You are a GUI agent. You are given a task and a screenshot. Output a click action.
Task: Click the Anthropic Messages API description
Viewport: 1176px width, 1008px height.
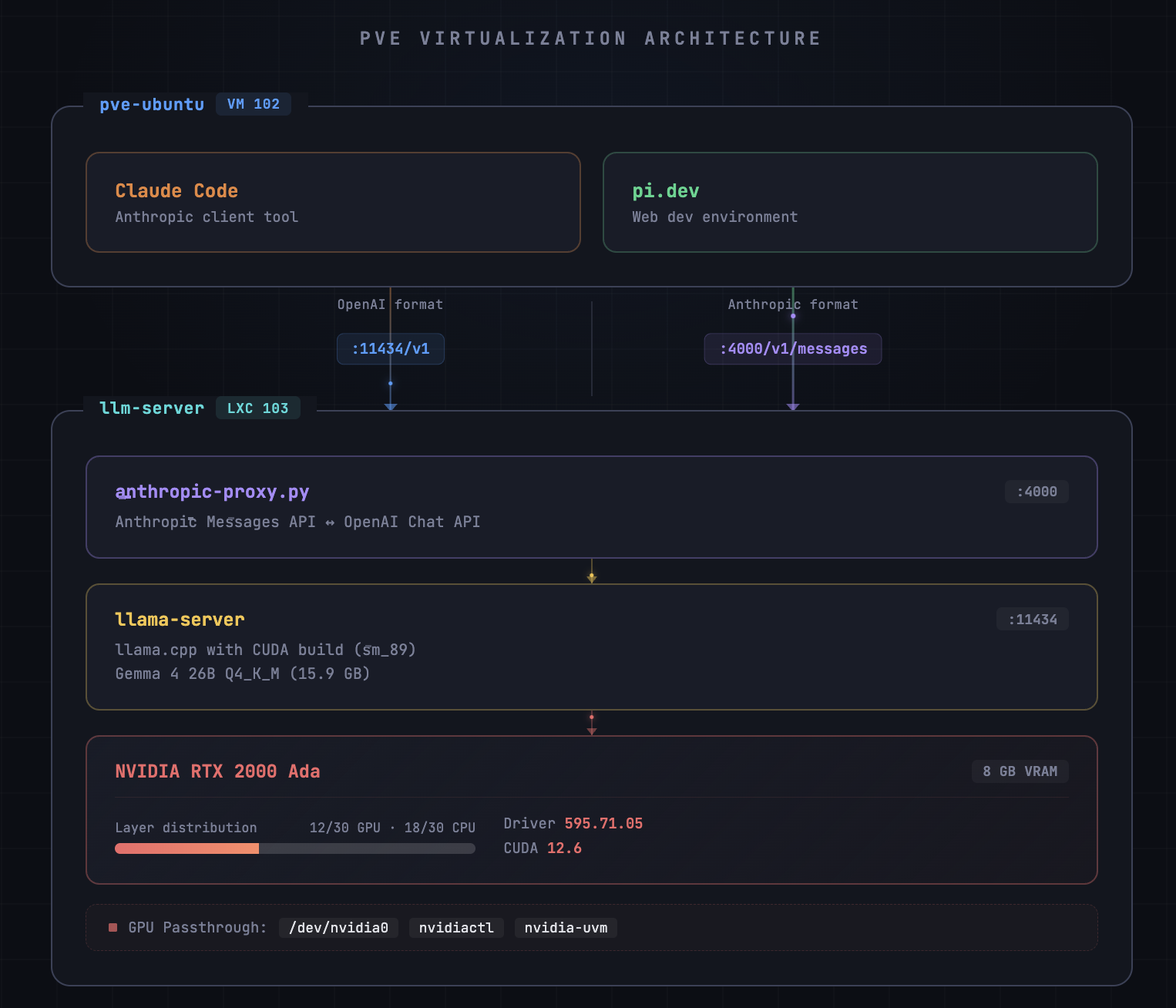pos(297,522)
